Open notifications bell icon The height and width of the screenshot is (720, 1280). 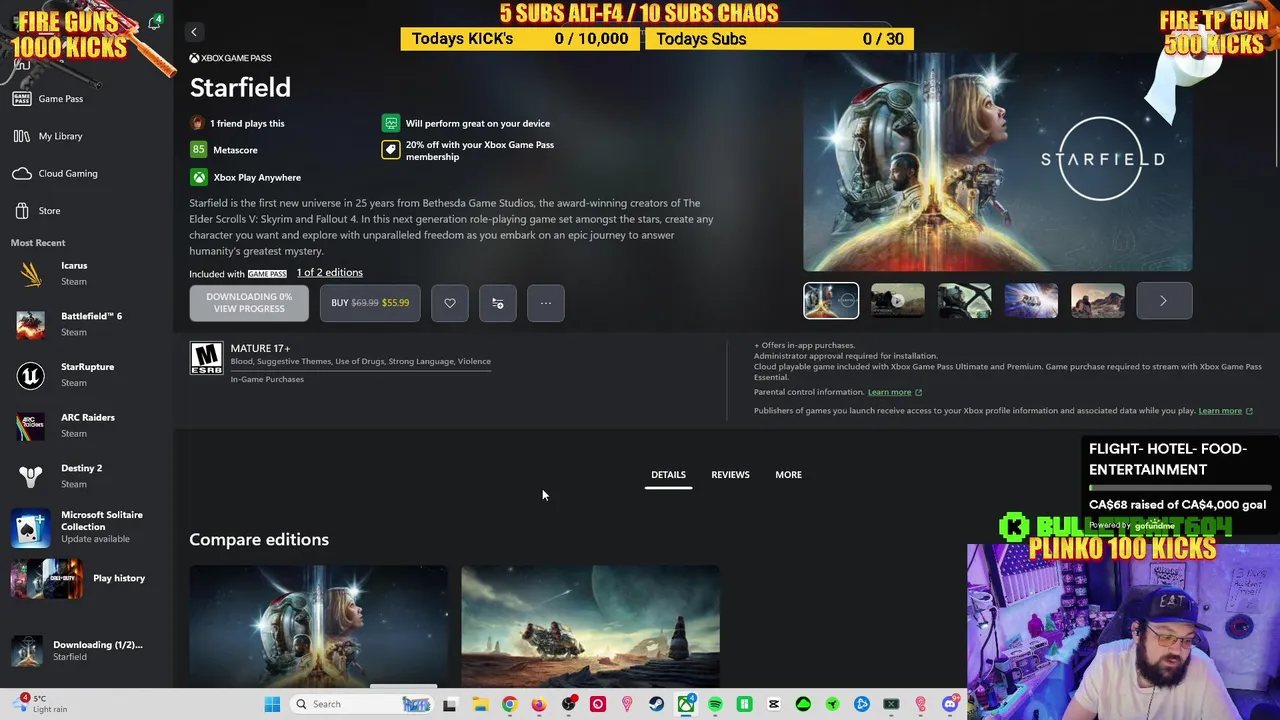coord(154,24)
